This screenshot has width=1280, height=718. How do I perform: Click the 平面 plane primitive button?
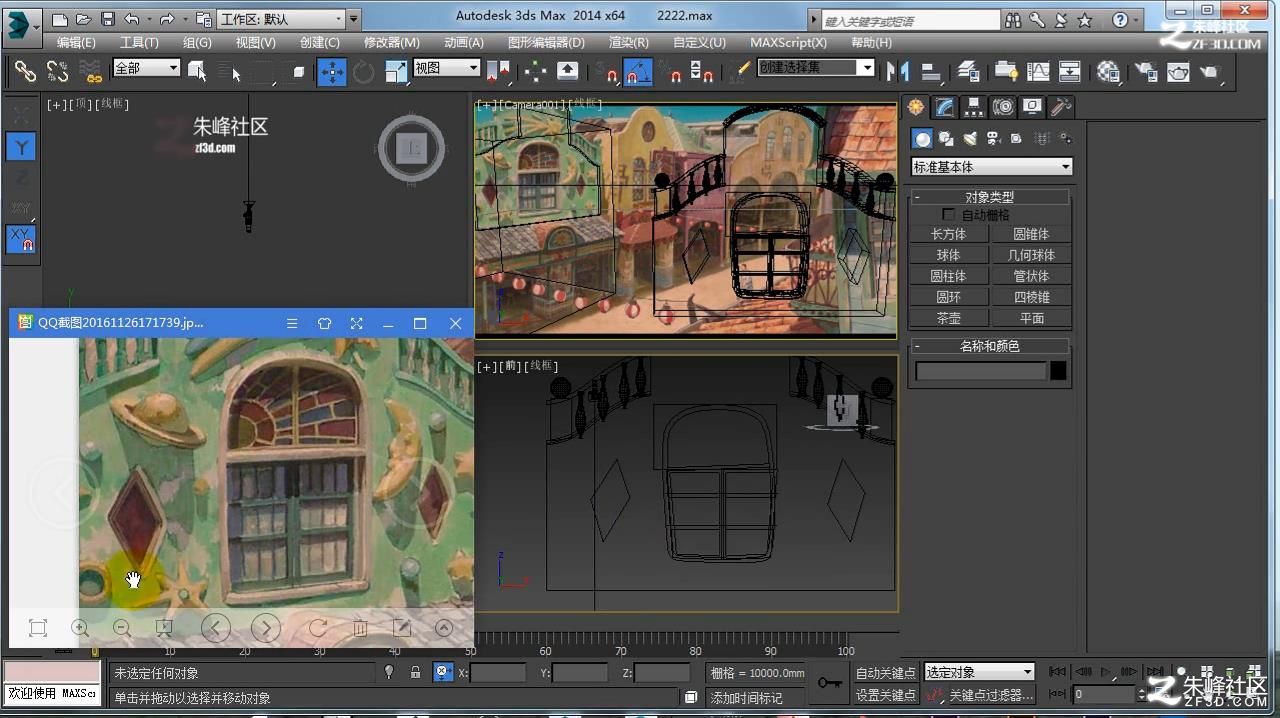1031,318
